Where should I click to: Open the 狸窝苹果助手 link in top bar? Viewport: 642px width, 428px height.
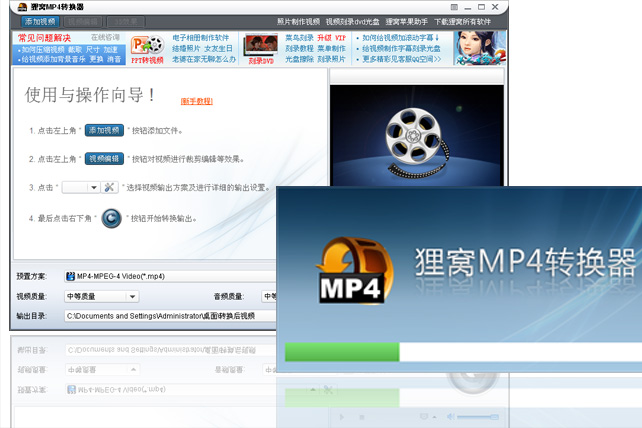407,22
